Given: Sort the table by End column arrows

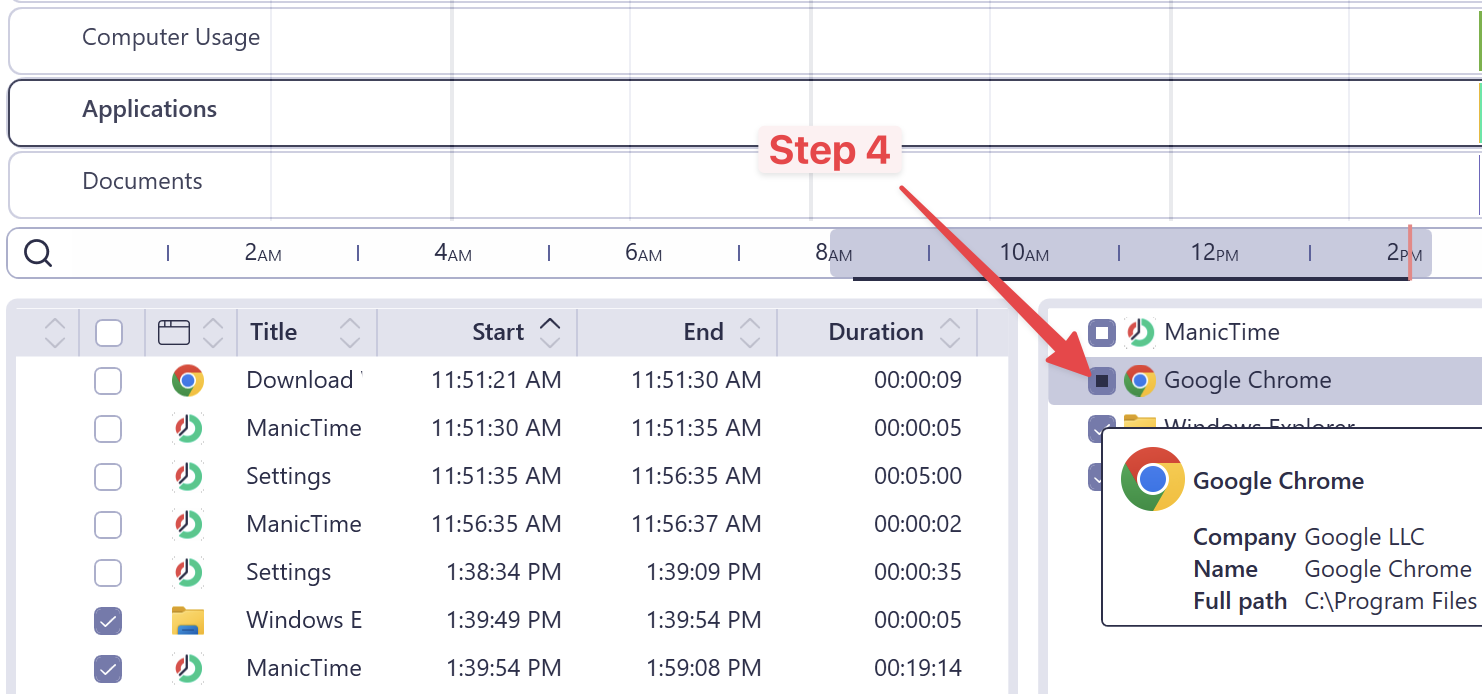Looking at the screenshot, I should tap(750, 332).
